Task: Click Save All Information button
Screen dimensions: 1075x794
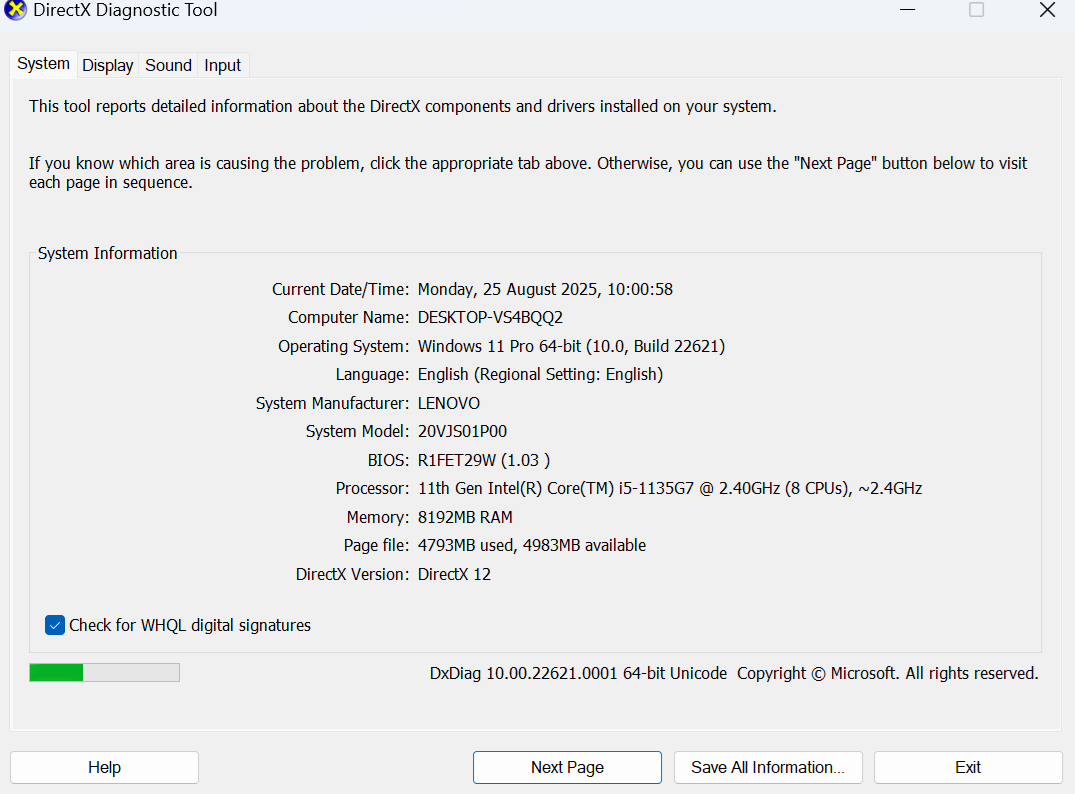Action: tap(767, 767)
